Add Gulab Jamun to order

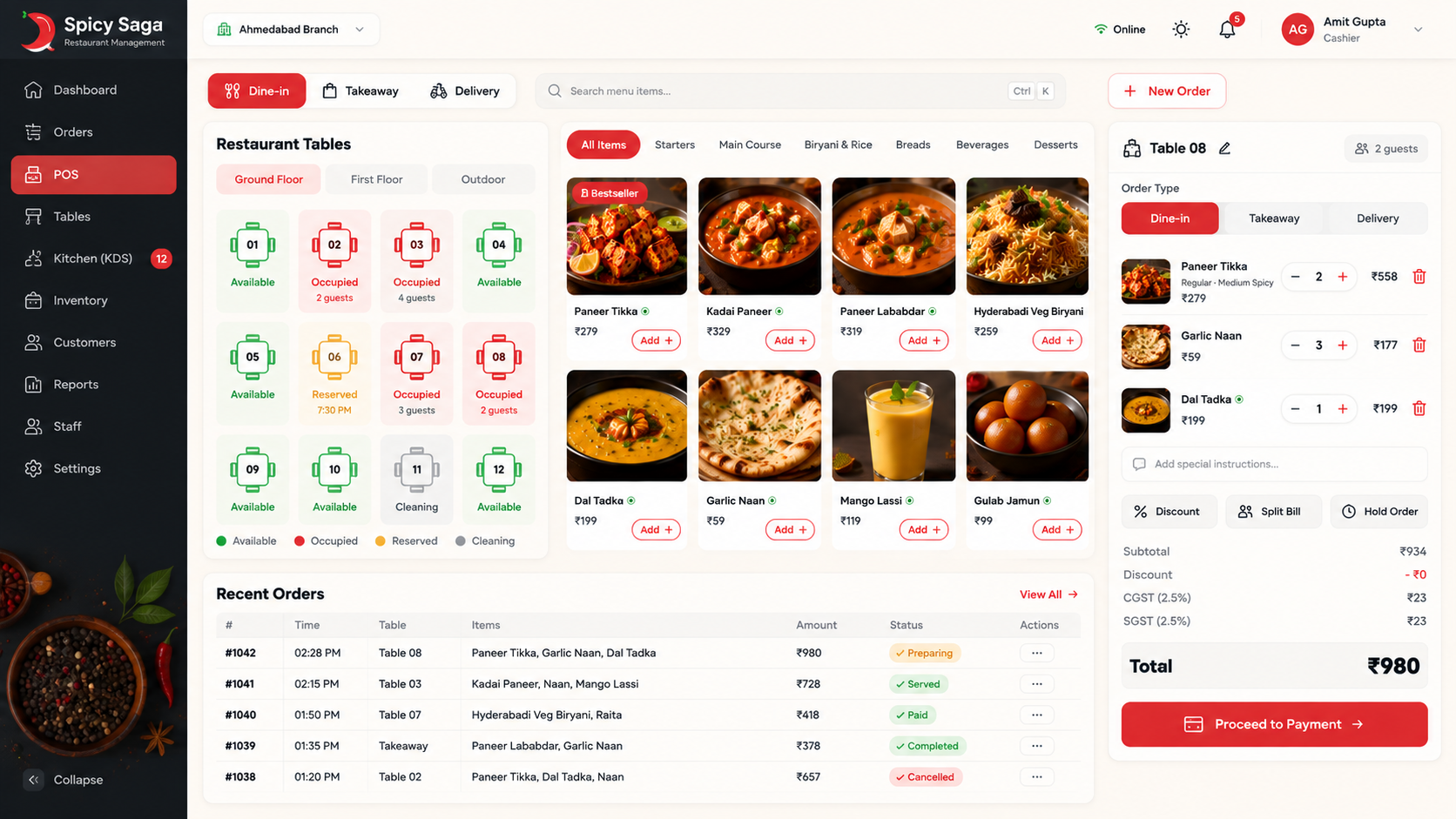(x=1057, y=529)
